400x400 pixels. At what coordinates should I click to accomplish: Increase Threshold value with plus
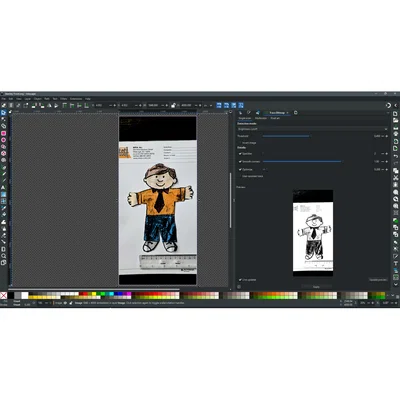(x=387, y=136)
